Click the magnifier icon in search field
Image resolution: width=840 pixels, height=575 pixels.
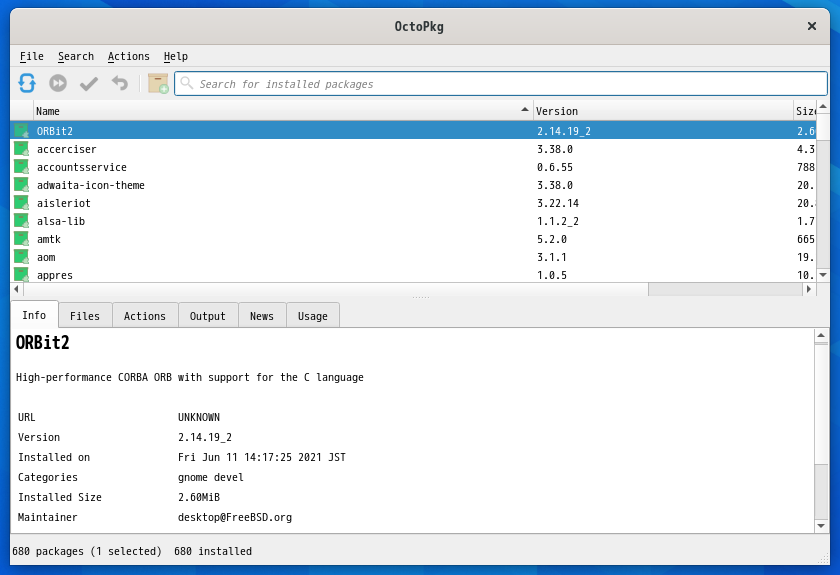tap(186, 83)
